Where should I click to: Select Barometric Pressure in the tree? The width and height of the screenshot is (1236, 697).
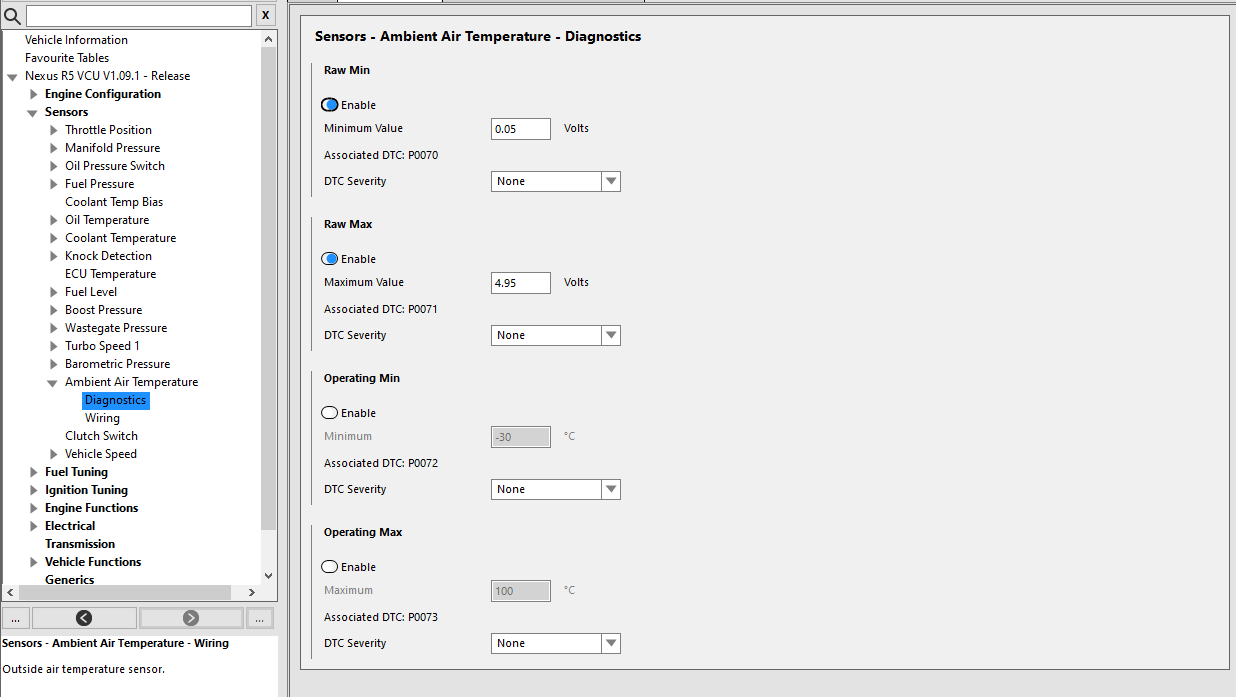coord(117,364)
